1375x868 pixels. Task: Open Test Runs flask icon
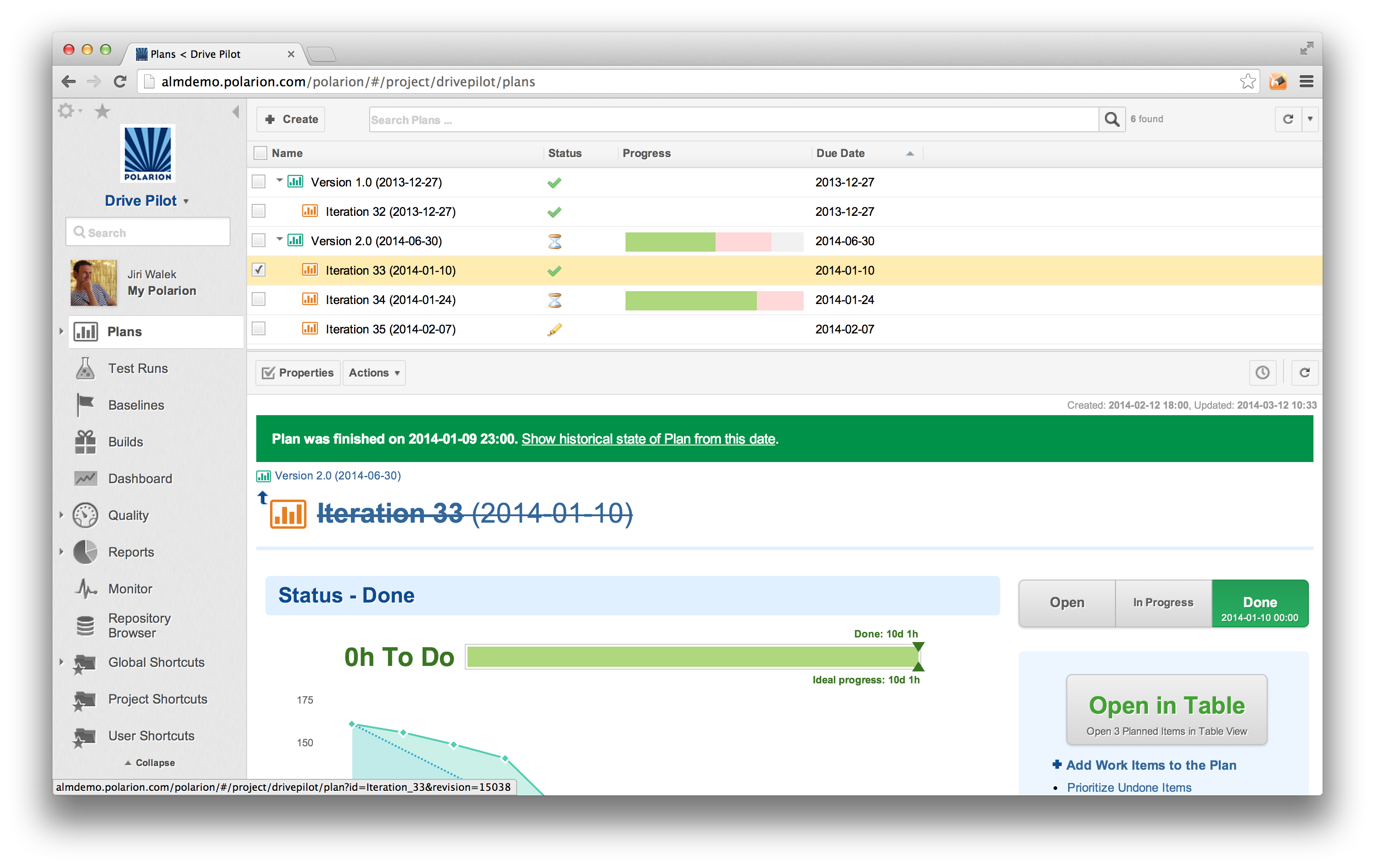point(85,368)
